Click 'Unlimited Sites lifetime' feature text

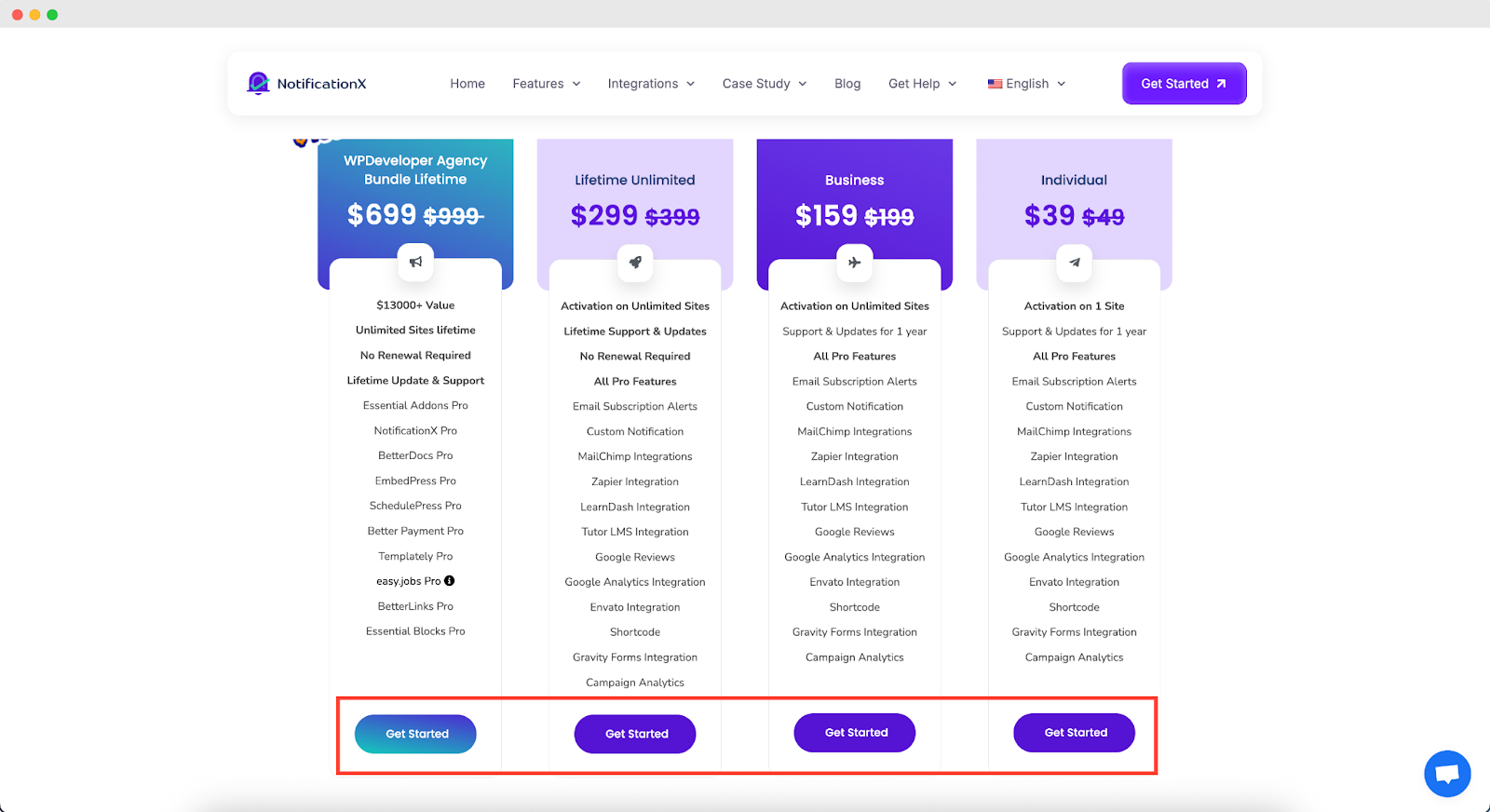pyautogui.click(x=415, y=331)
